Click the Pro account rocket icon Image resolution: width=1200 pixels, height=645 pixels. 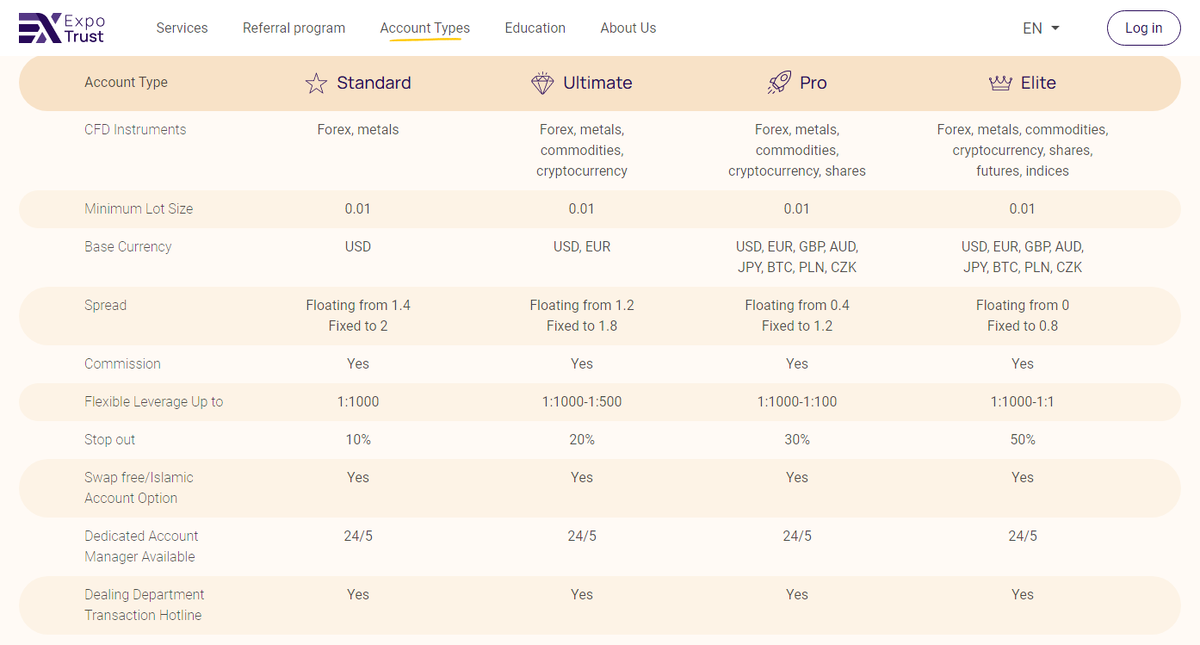point(779,83)
